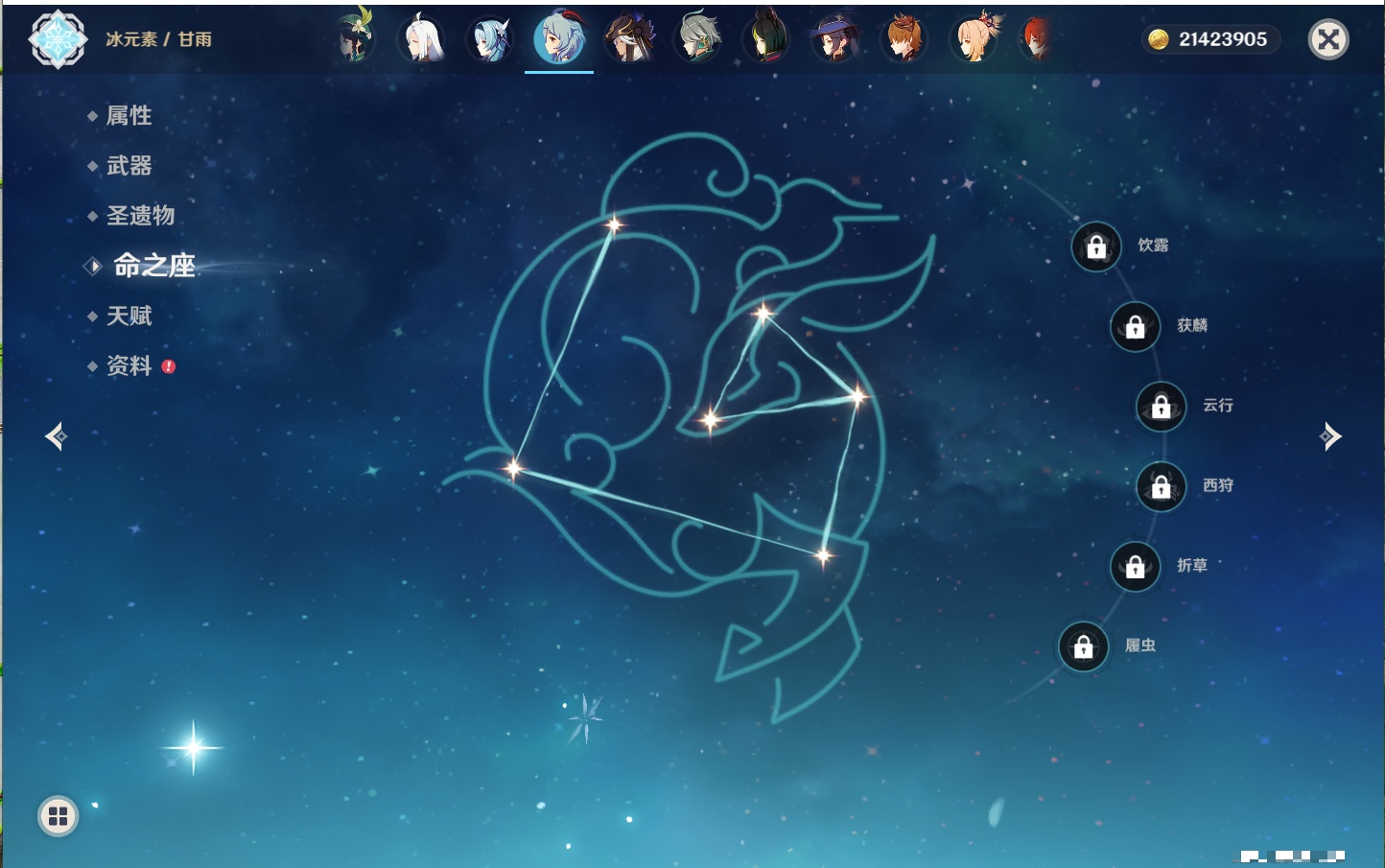1385x868 pixels.
Task: Select Tighnari's dark-eared avatar
Action: pyautogui.click(x=766, y=38)
